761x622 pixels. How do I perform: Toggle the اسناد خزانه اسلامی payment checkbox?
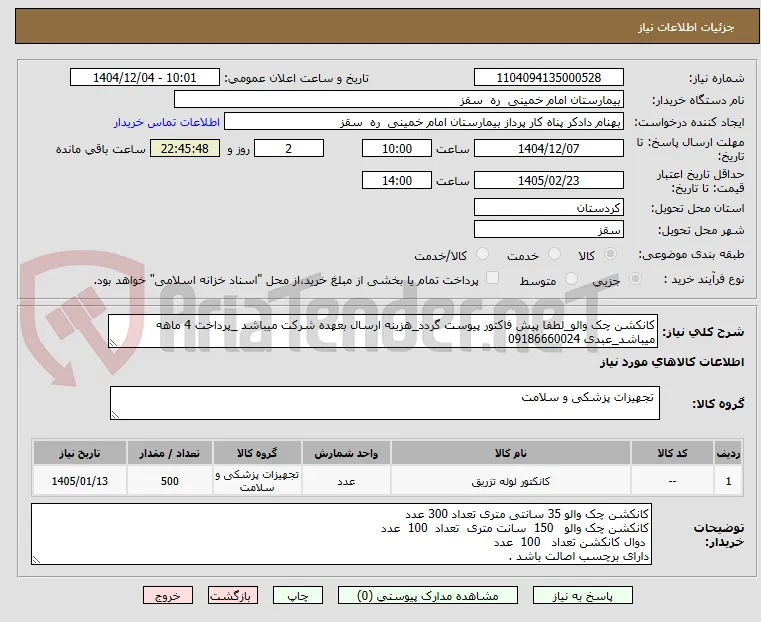click(x=492, y=278)
